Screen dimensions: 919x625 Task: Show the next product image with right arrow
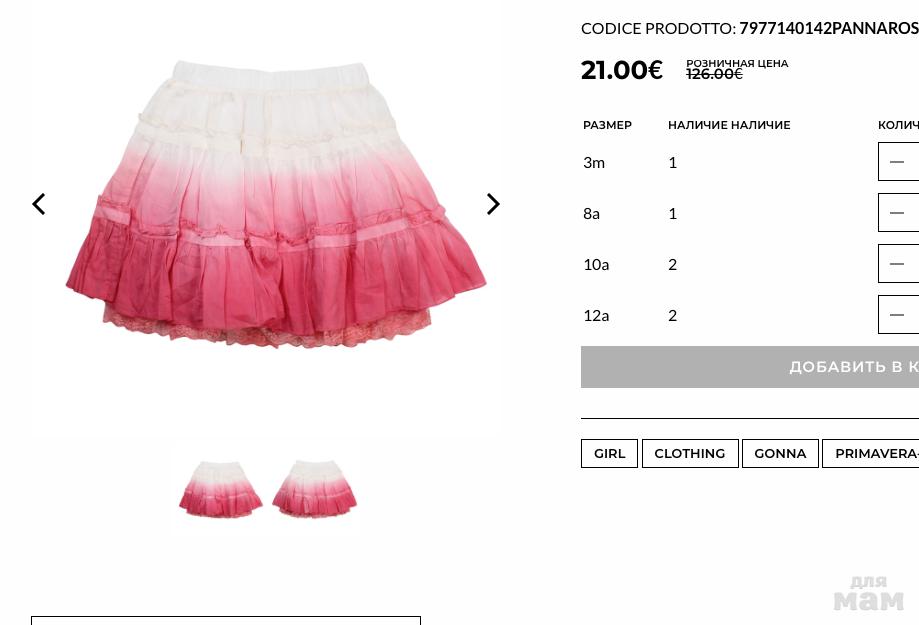pyautogui.click(x=493, y=204)
